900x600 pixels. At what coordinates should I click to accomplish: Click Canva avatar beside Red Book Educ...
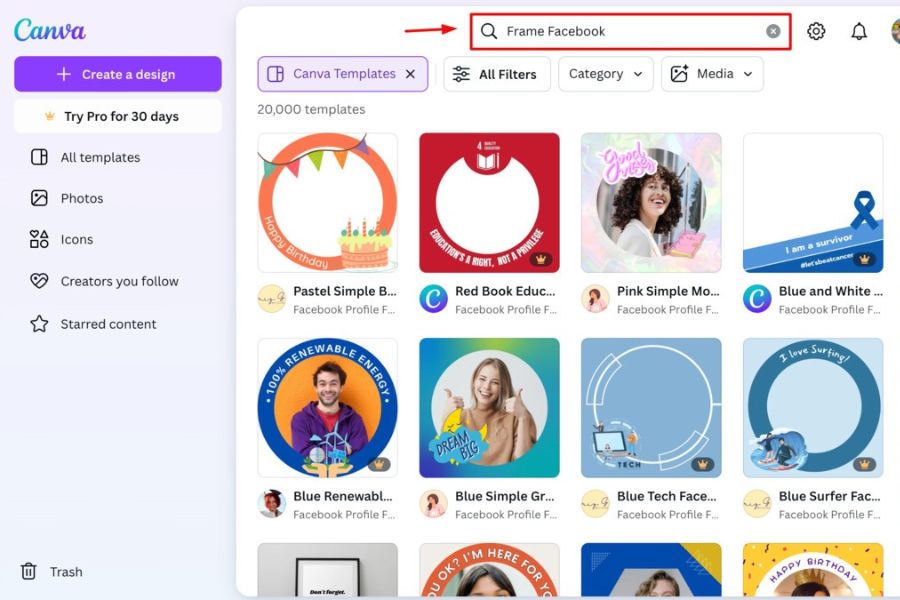pos(433,299)
